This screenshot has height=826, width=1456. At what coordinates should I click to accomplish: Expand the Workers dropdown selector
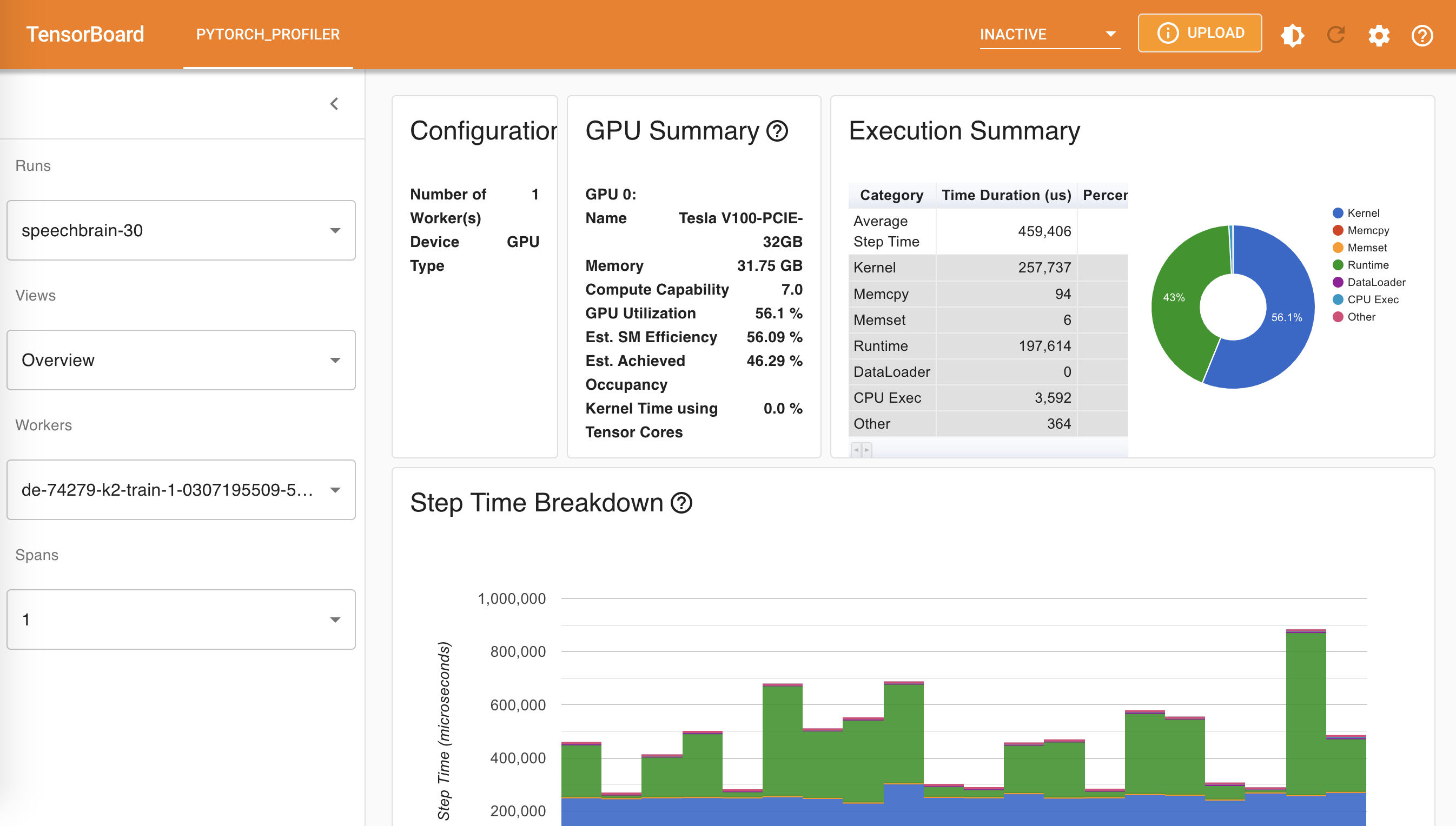coord(181,490)
